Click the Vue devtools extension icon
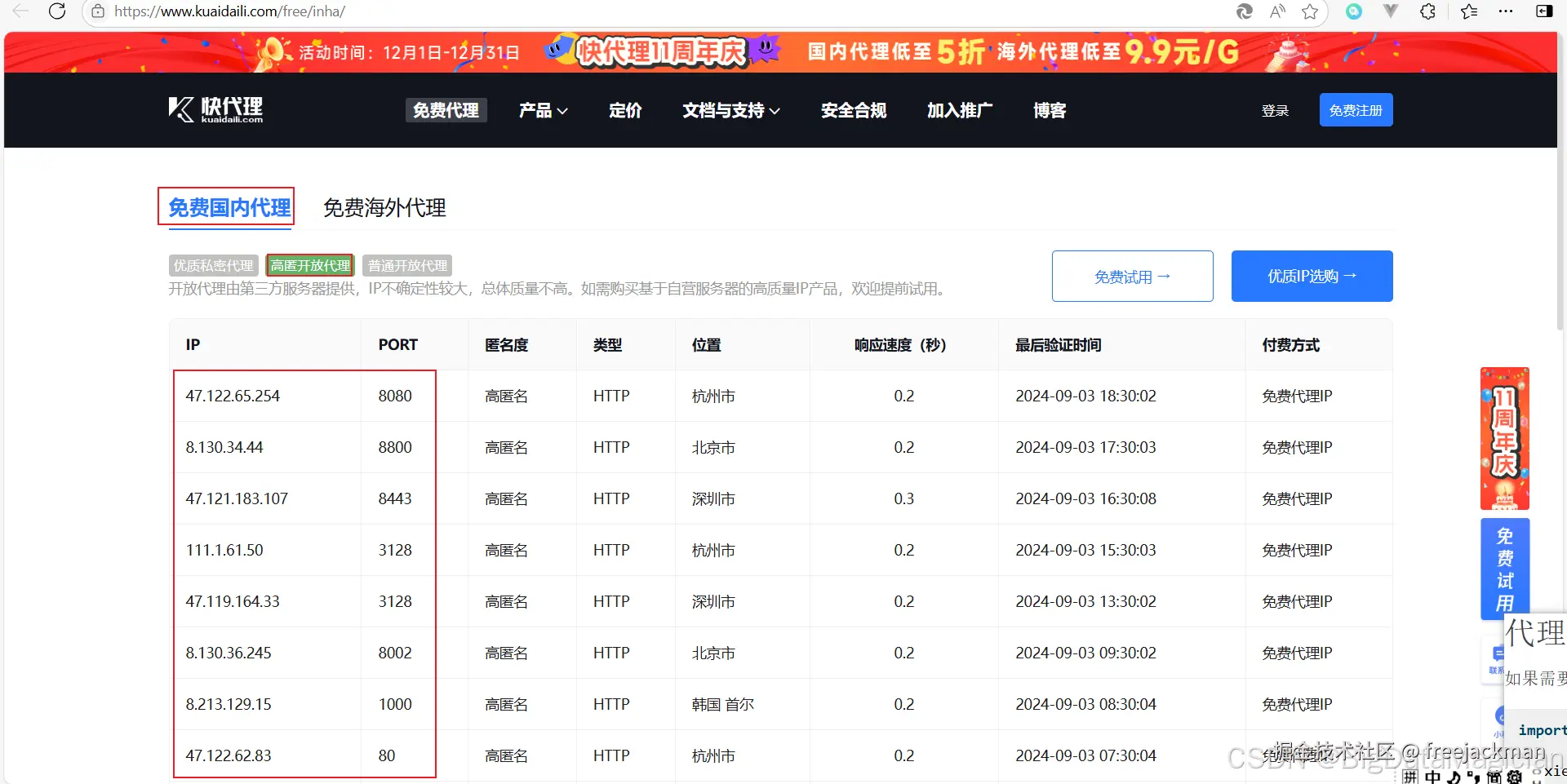1567x784 pixels. pyautogui.click(x=1391, y=11)
